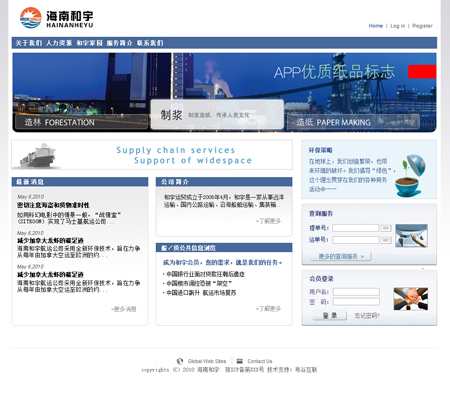Click GO button beside 运单号 field
The image size is (450, 398).
[386, 240]
